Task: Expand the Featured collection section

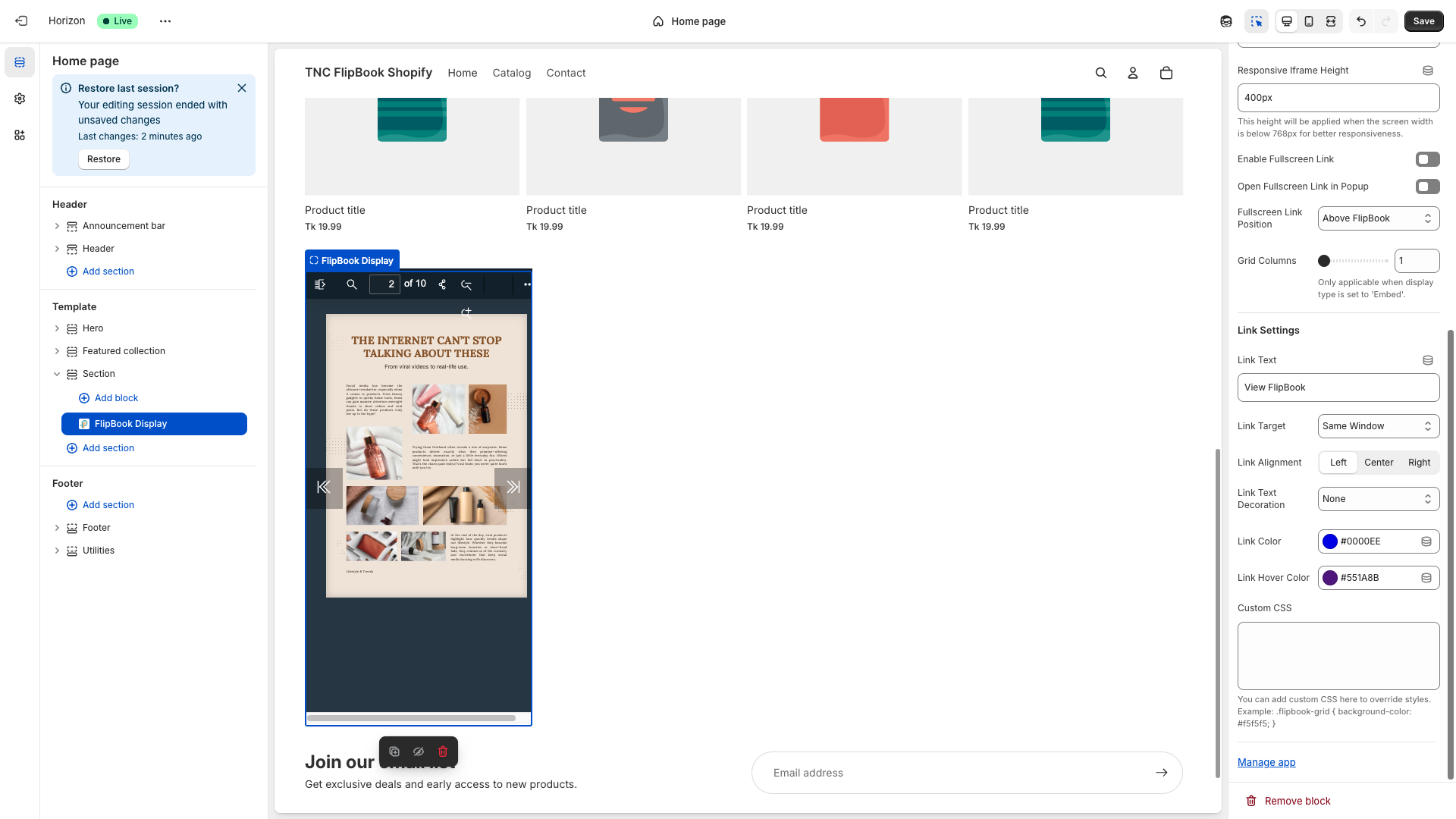Action: pyautogui.click(x=57, y=351)
